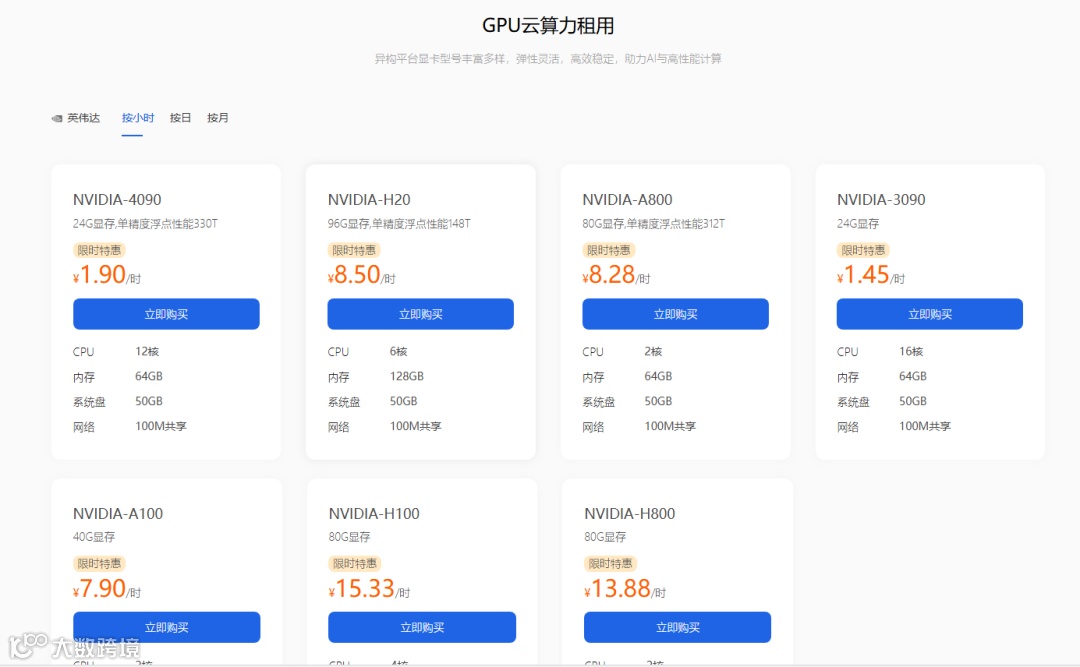
Task: Click the 限时特惠 badge on NVIDIA-H20
Action: (x=354, y=250)
